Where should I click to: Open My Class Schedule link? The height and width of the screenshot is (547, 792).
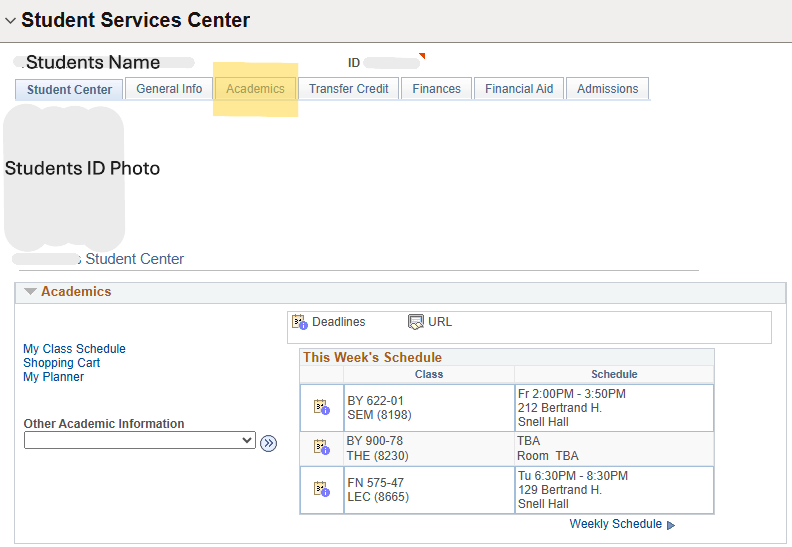pos(74,349)
